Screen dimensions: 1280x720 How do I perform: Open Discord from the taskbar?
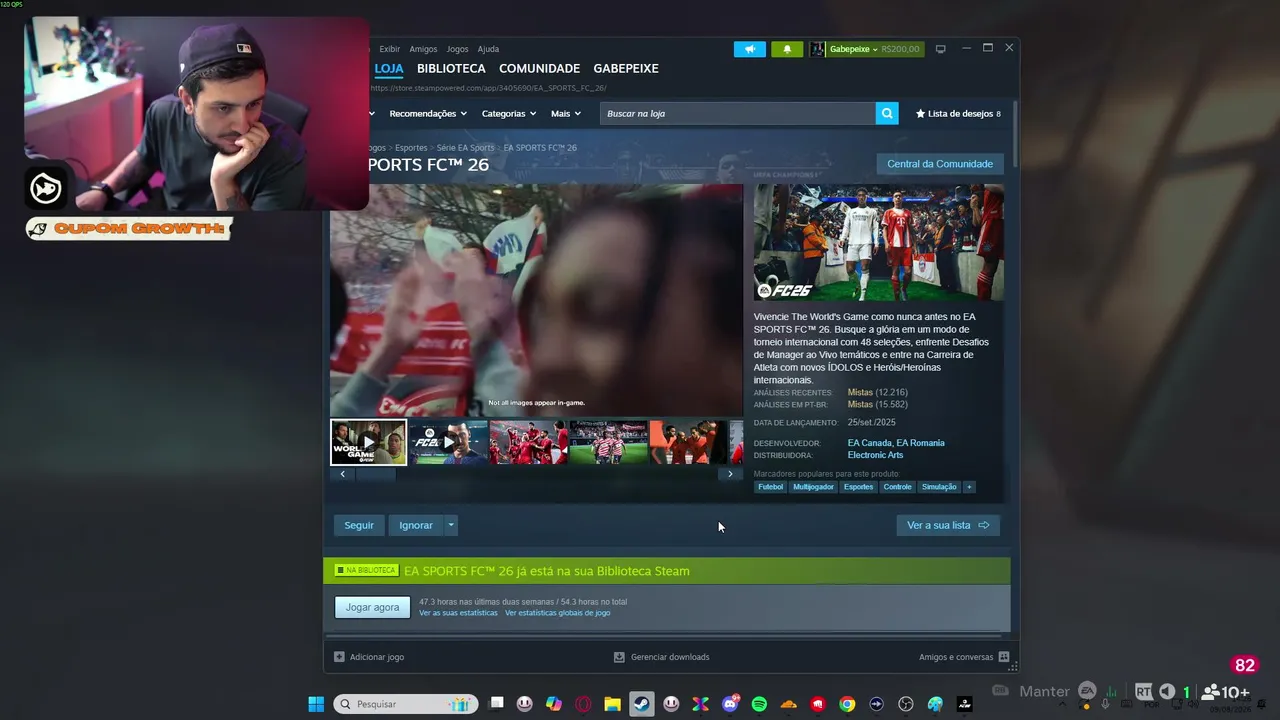730,704
